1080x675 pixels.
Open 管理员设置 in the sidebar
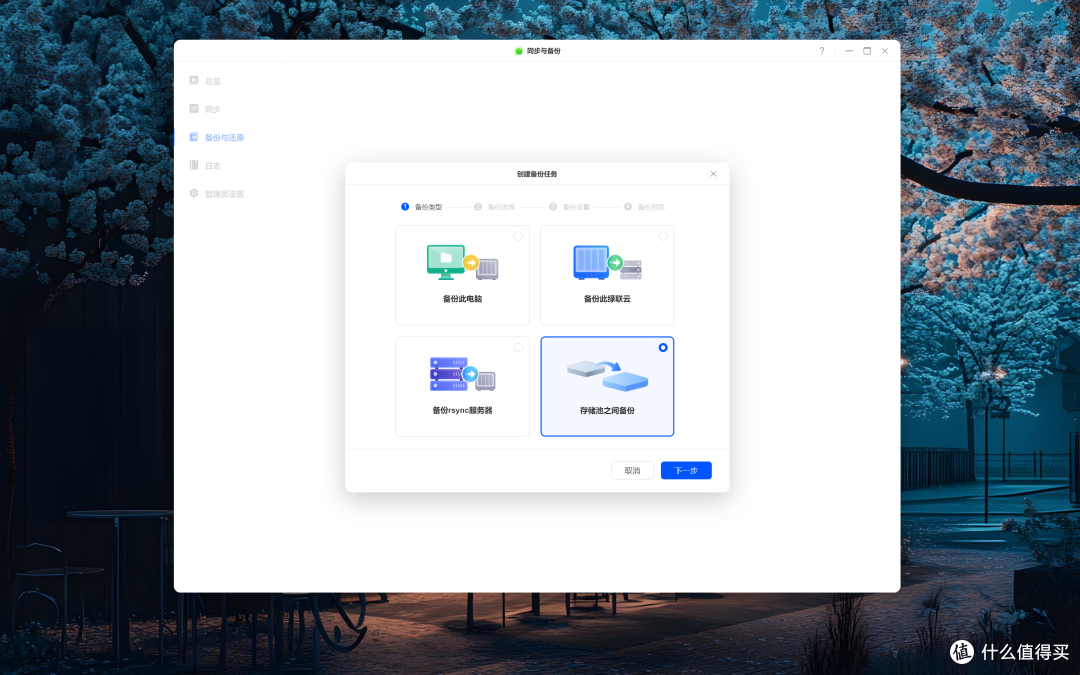click(217, 194)
